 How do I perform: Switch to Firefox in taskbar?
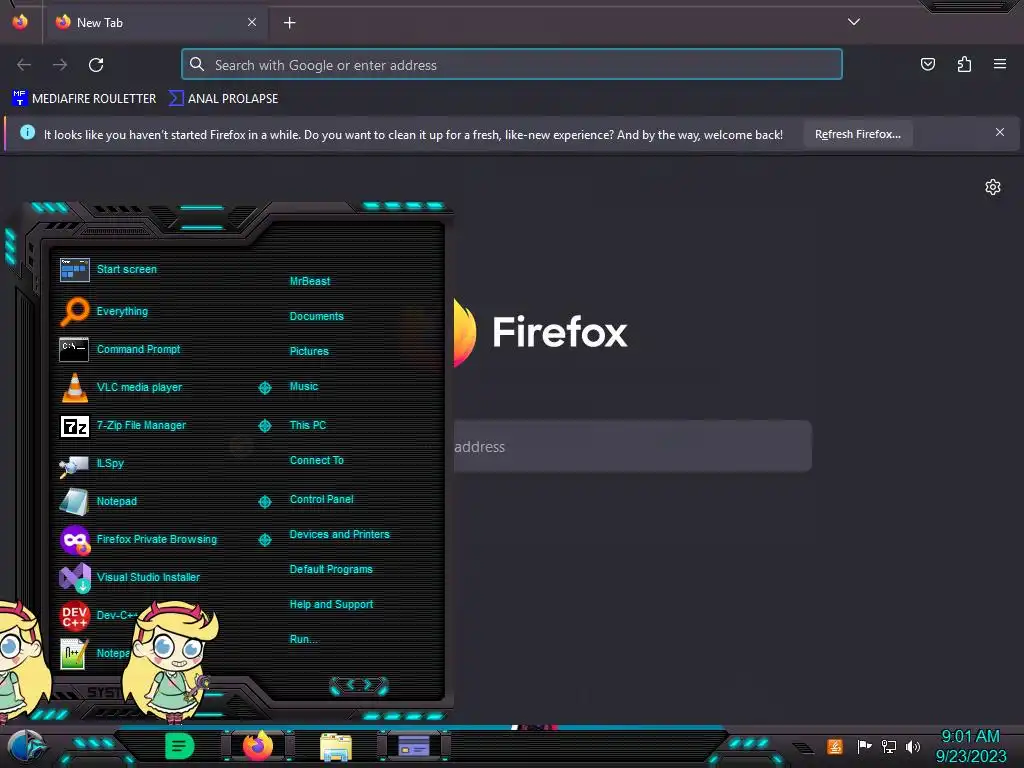click(258, 746)
